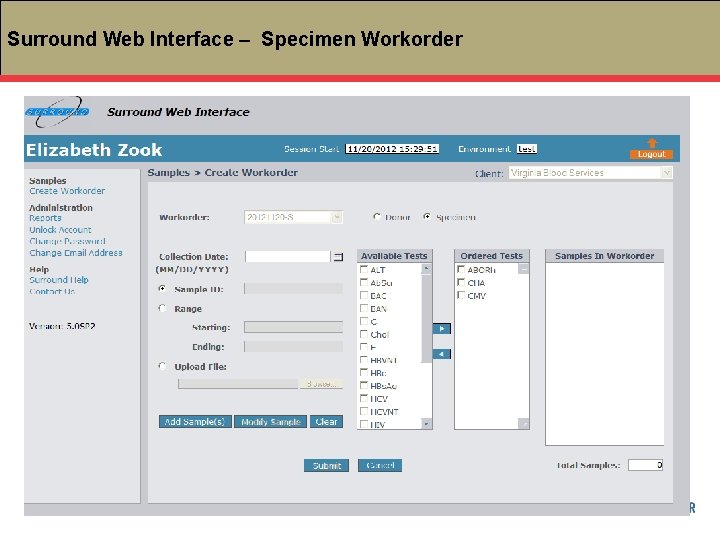Click Available Tests scroll down arrow
The image size is (720, 540).
click(426, 424)
